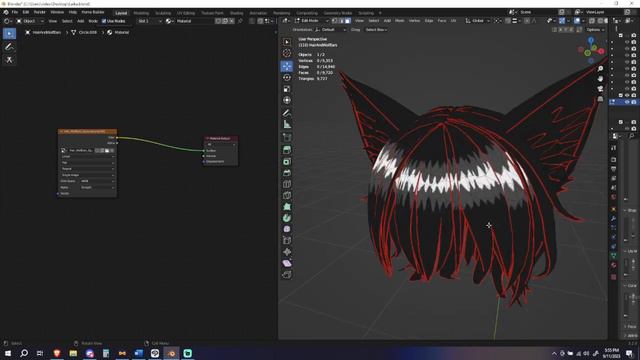Select the Annotate tool in 3D viewport
The image size is (640, 360).
[287, 113]
